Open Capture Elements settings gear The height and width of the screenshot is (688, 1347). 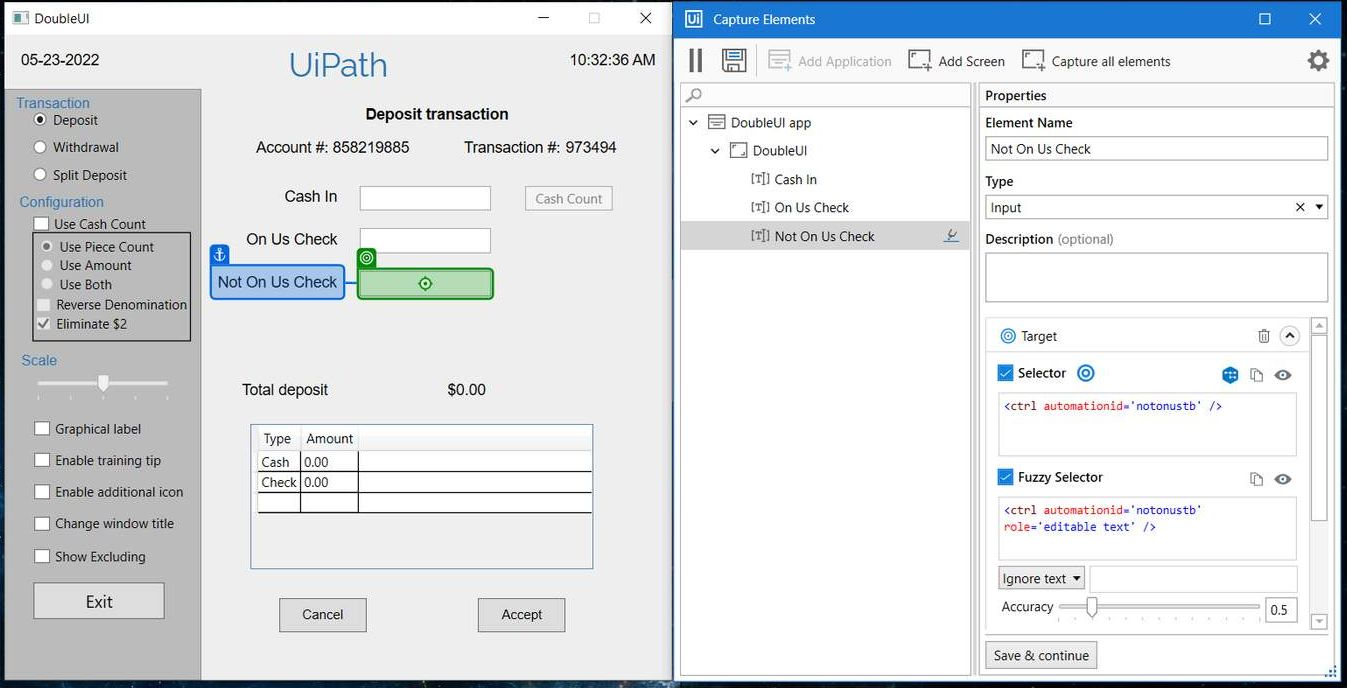coord(1318,61)
